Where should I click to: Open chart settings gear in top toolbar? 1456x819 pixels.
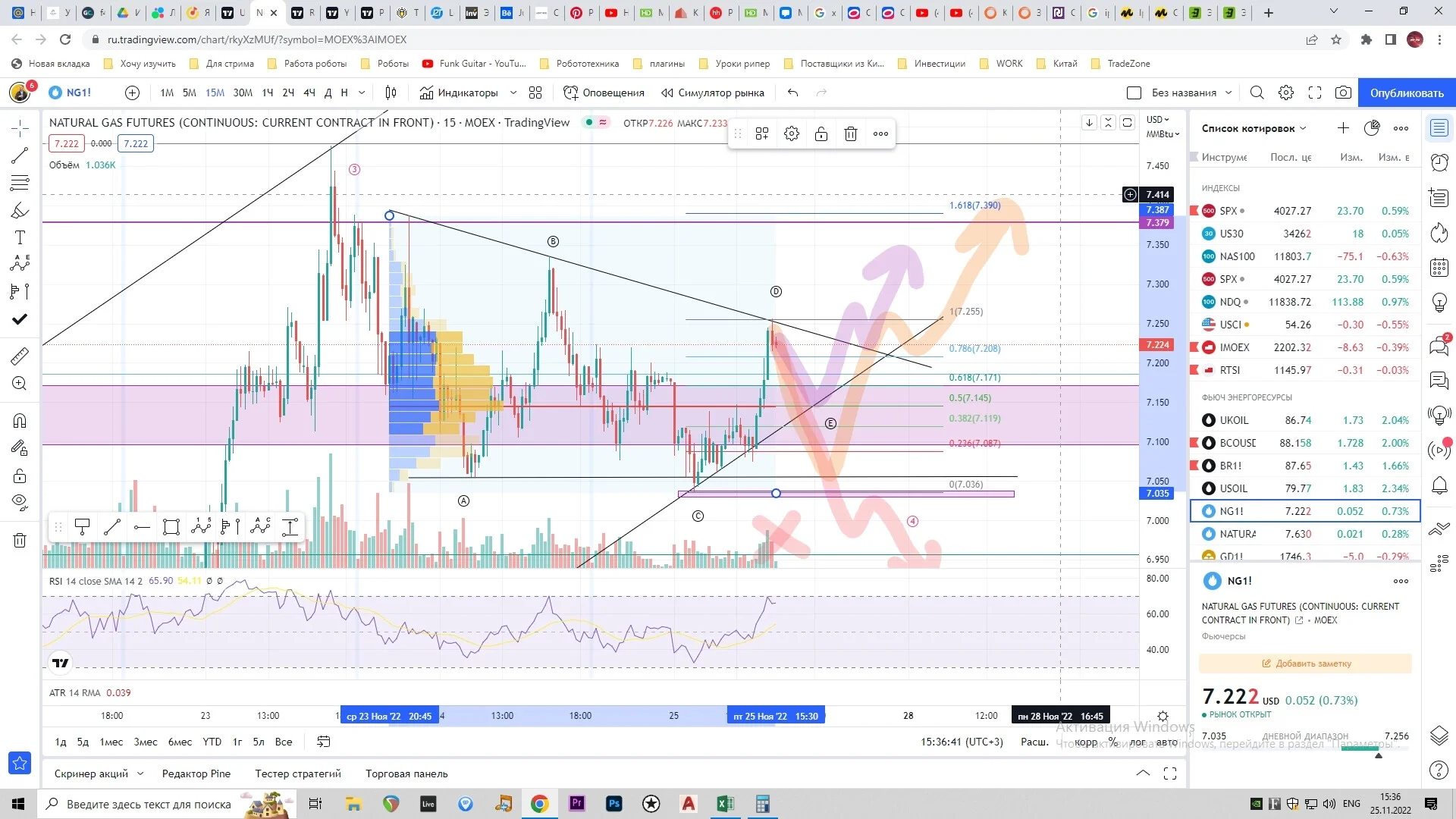pyautogui.click(x=1286, y=93)
